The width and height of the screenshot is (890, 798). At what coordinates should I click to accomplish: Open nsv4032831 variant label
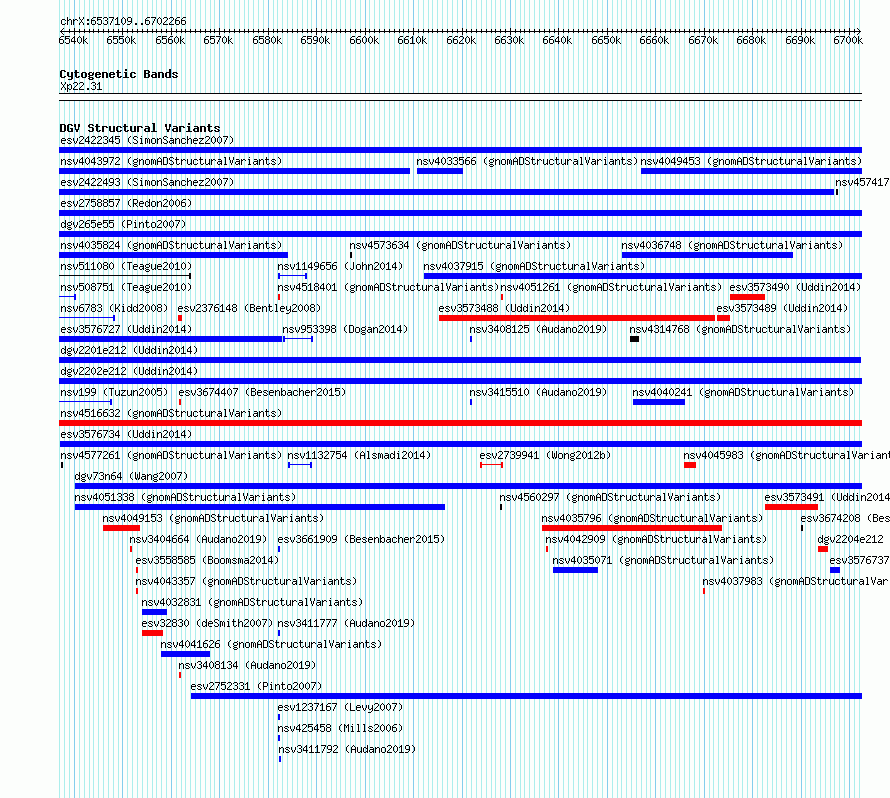(x=252, y=602)
